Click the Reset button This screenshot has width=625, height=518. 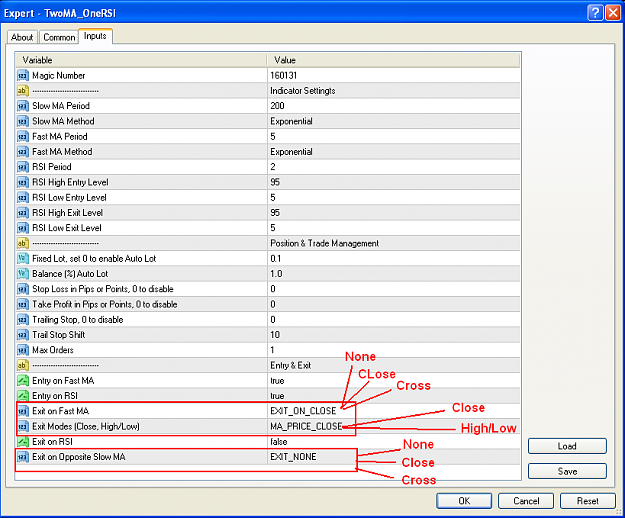(x=588, y=501)
